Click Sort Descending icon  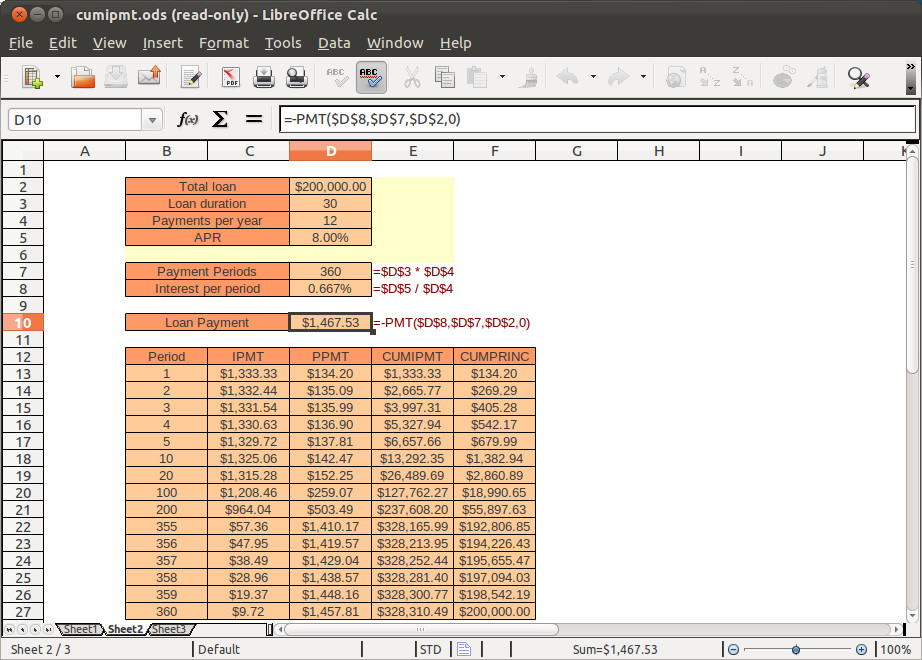tap(742, 77)
